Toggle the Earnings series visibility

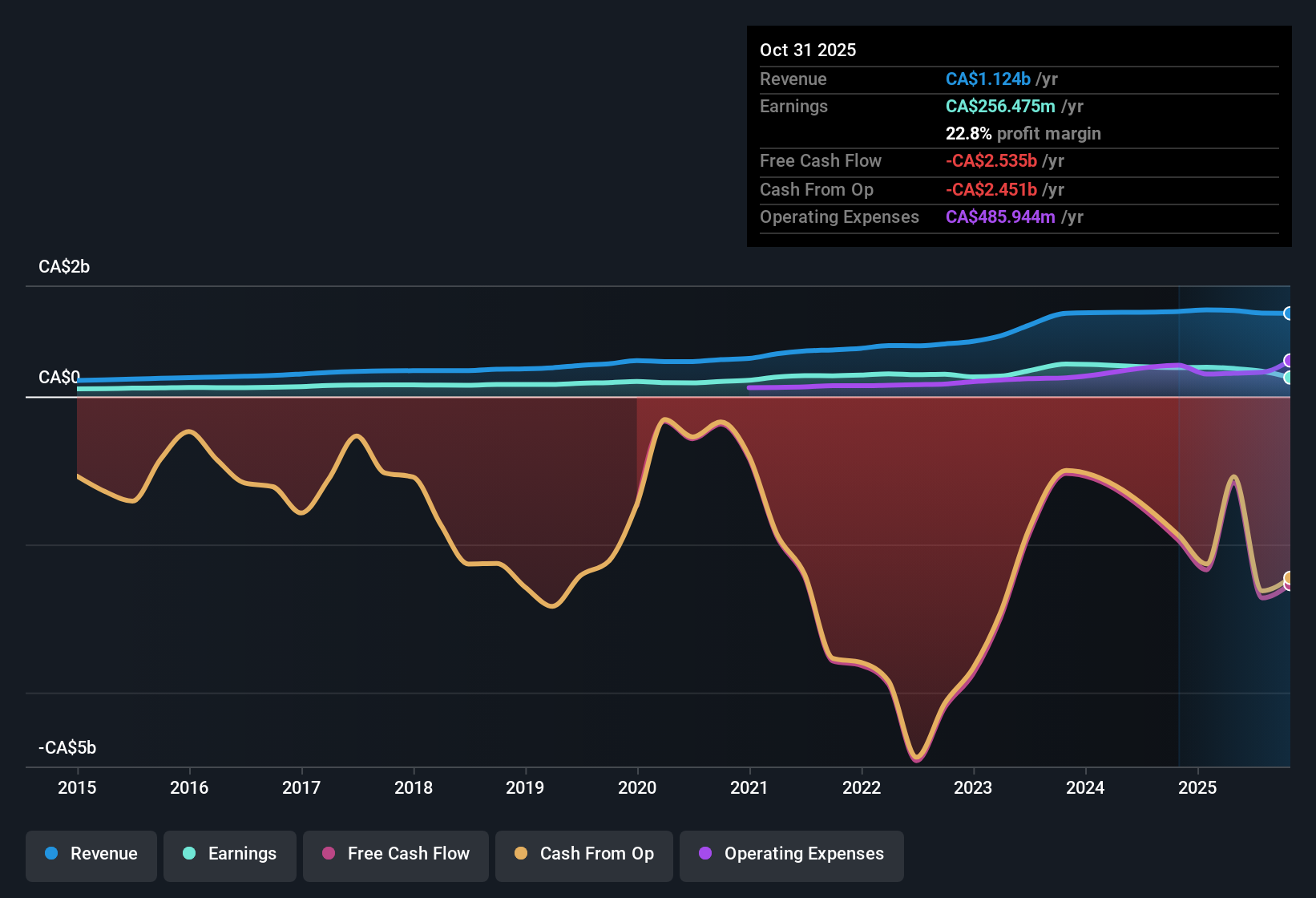(x=229, y=855)
